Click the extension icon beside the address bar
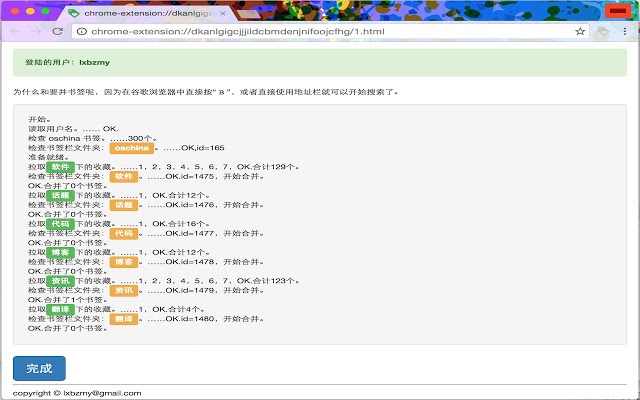Viewport: 640px width, 400px height. tap(602, 32)
